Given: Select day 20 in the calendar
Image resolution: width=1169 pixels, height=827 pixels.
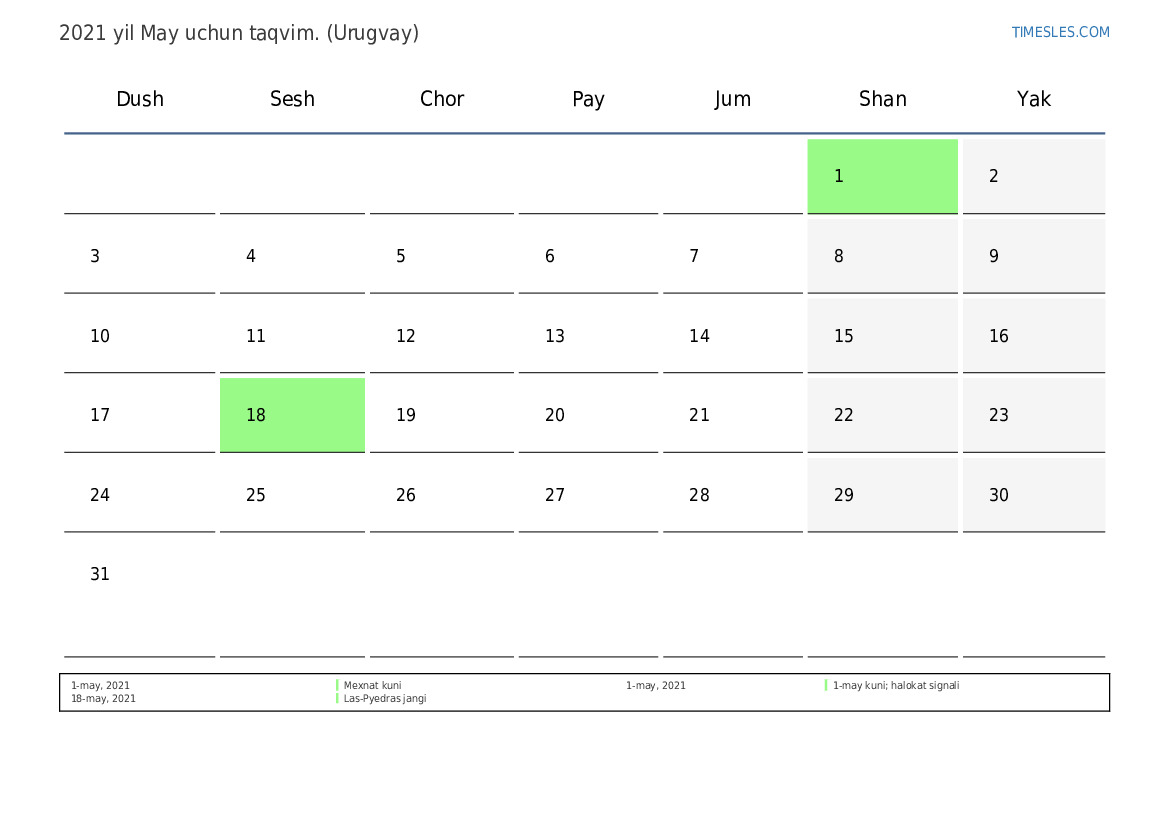Looking at the screenshot, I should (588, 415).
